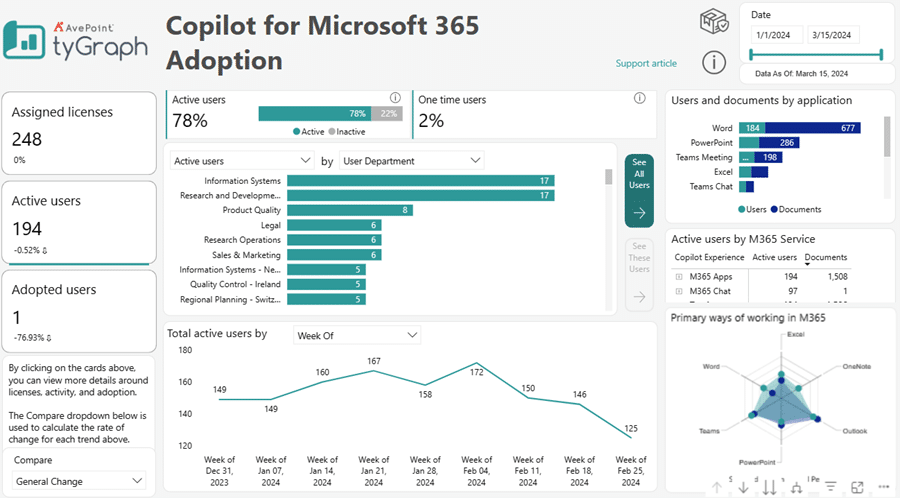Open the filters icon on radar visual
This screenshot has width=900, height=498.
[831, 486]
